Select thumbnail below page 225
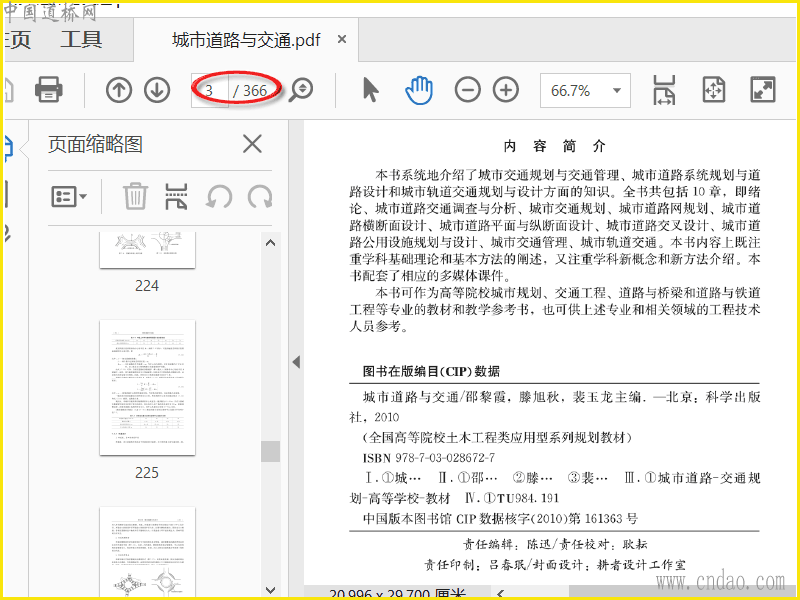 click(147, 552)
